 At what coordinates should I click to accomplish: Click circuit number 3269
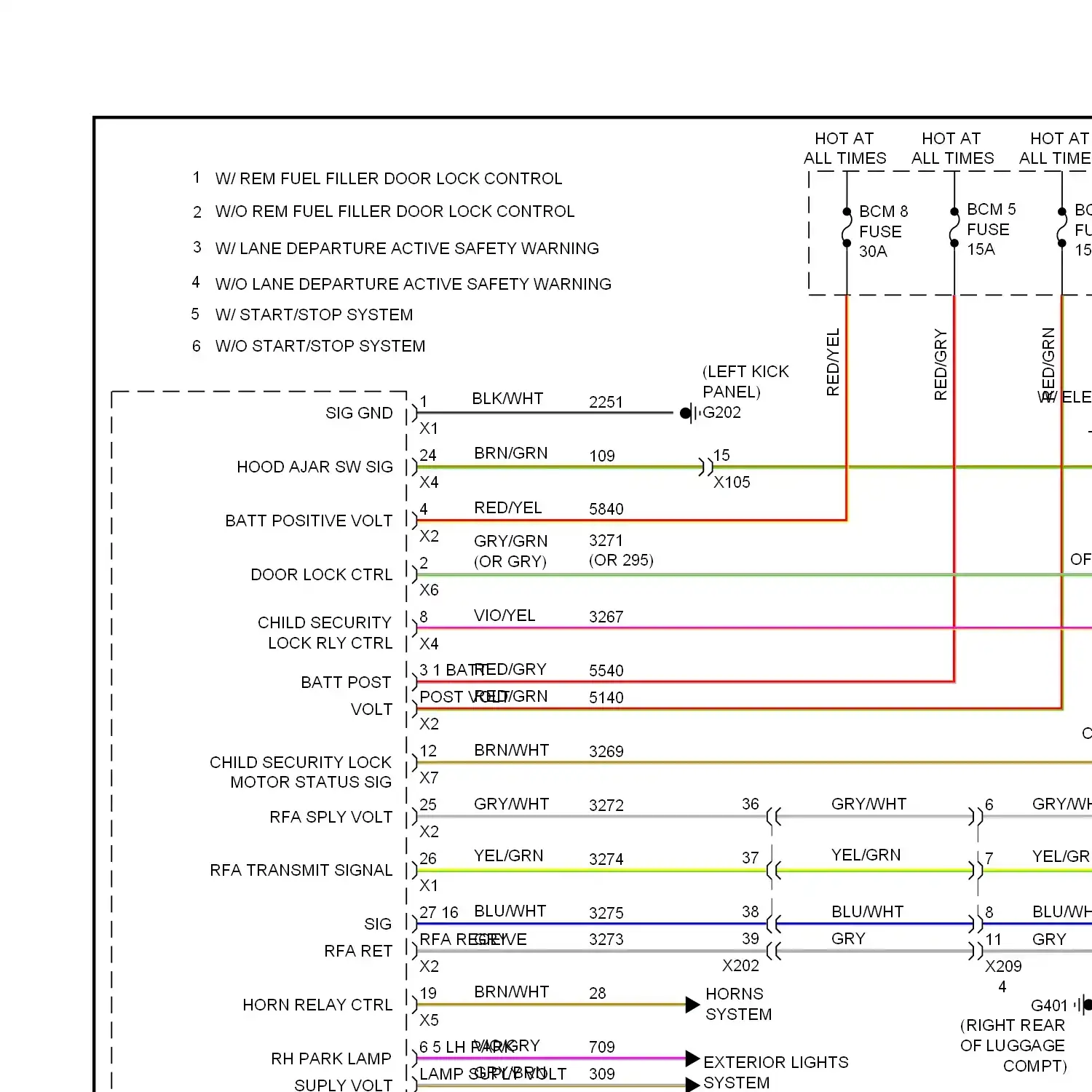[606, 751]
